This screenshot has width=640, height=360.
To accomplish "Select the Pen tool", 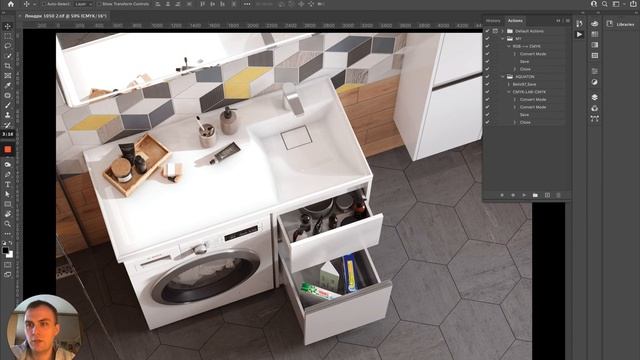I will click(7, 174).
